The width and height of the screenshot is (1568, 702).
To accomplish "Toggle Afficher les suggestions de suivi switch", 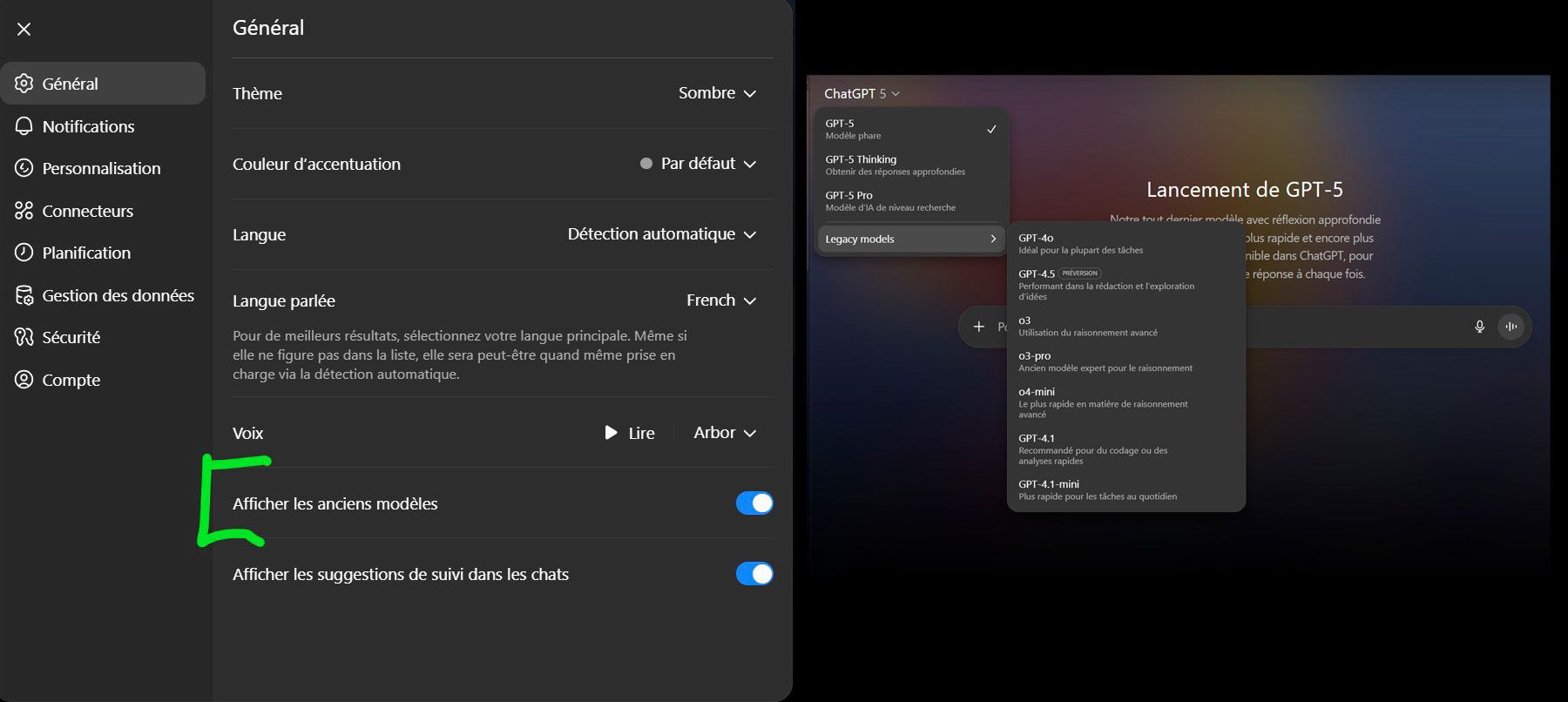I will pos(754,574).
